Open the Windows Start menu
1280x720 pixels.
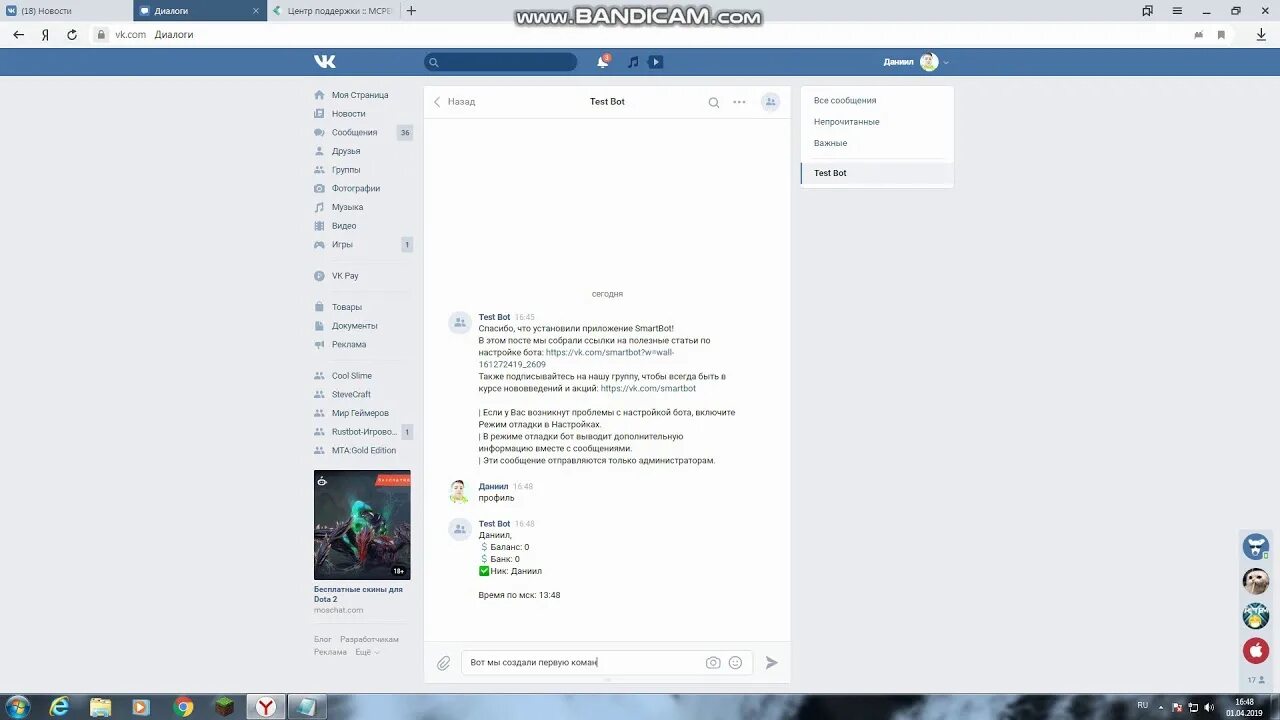pyautogui.click(x=17, y=707)
